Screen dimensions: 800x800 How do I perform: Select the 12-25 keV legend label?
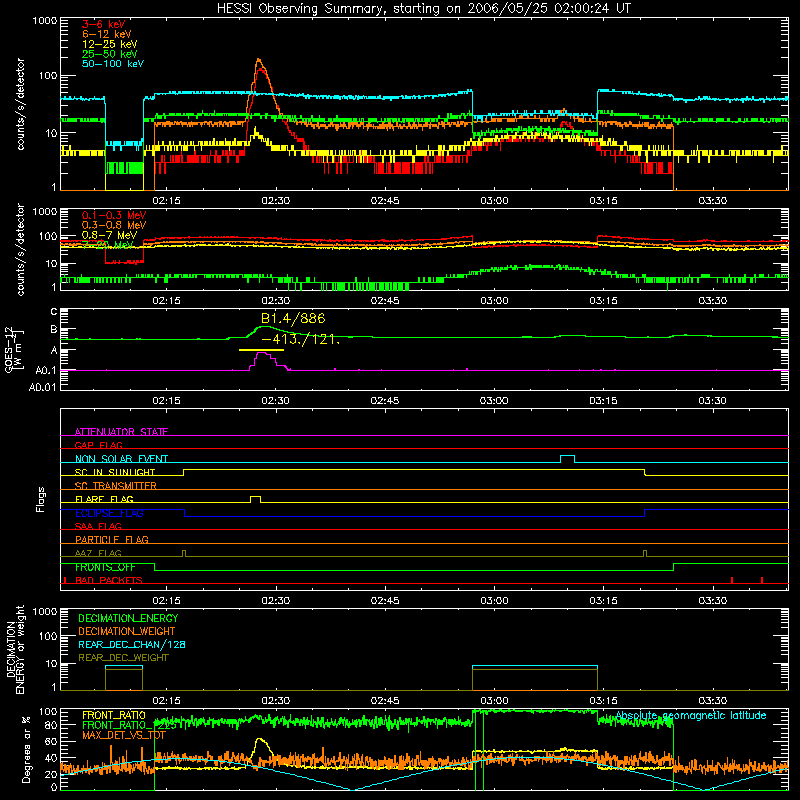(110, 44)
